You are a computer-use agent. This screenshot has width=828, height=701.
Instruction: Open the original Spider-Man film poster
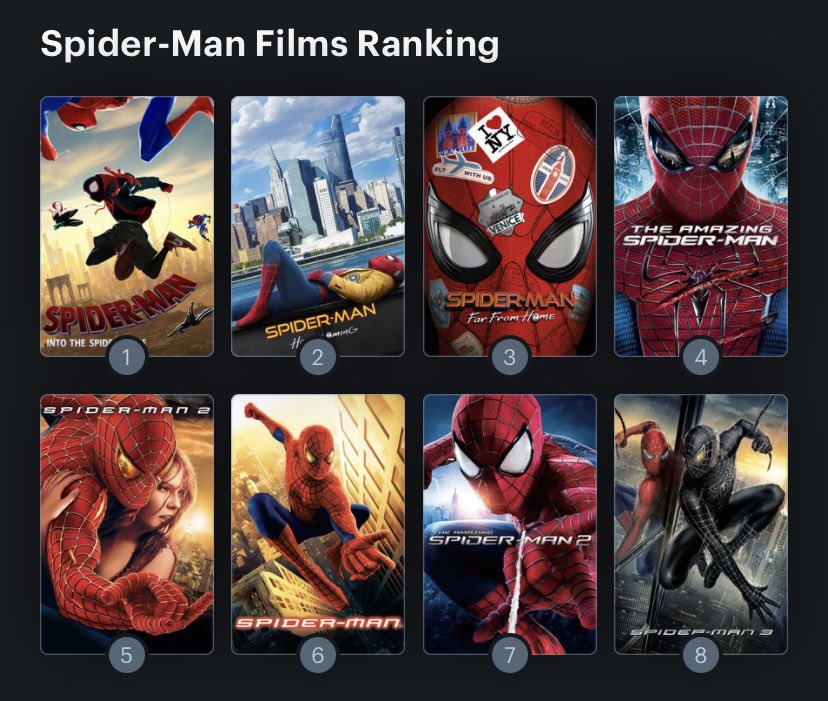click(x=318, y=524)
